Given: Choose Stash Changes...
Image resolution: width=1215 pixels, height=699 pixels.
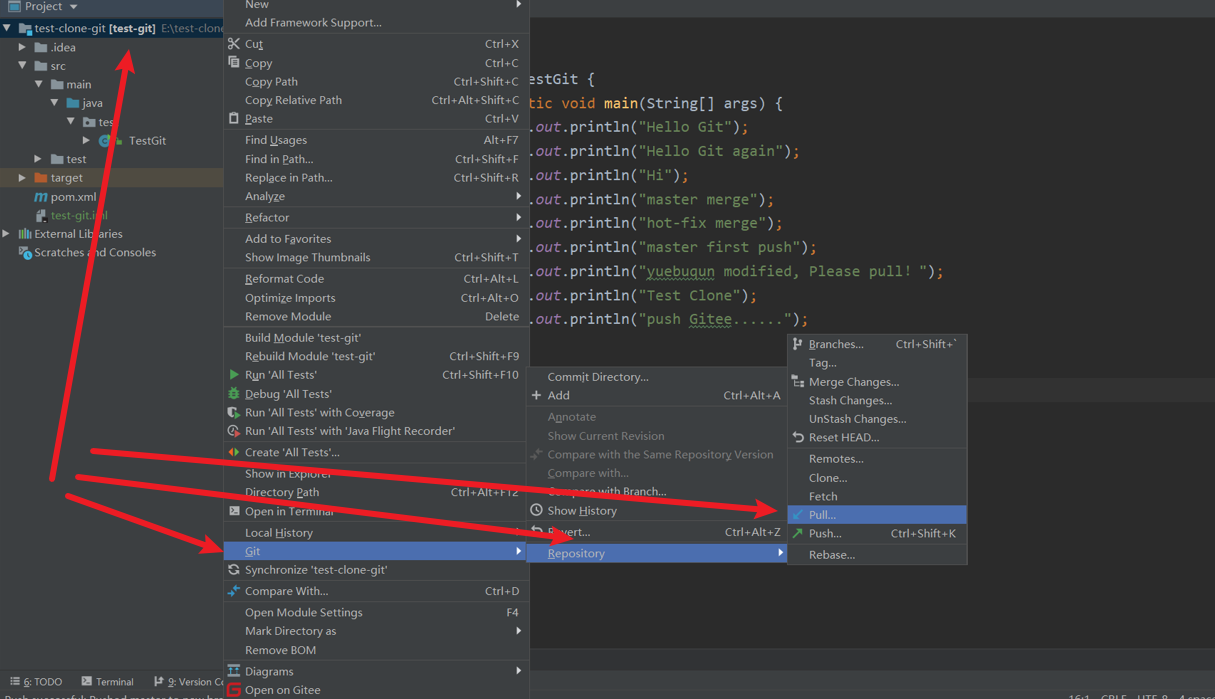Looking at the screenshot, I should [x=877, y=400].
